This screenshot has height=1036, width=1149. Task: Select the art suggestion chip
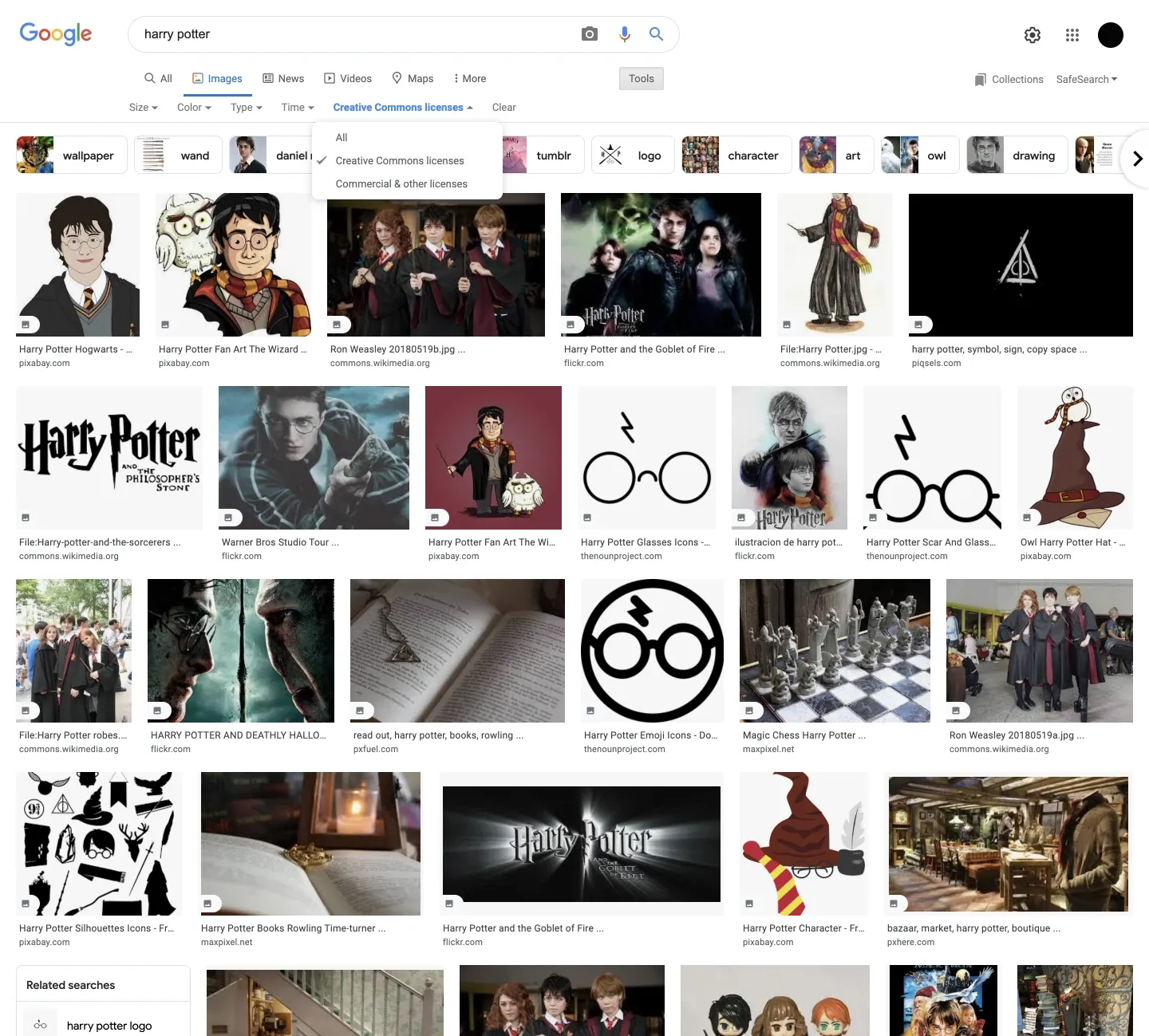(x=836, y=155)
